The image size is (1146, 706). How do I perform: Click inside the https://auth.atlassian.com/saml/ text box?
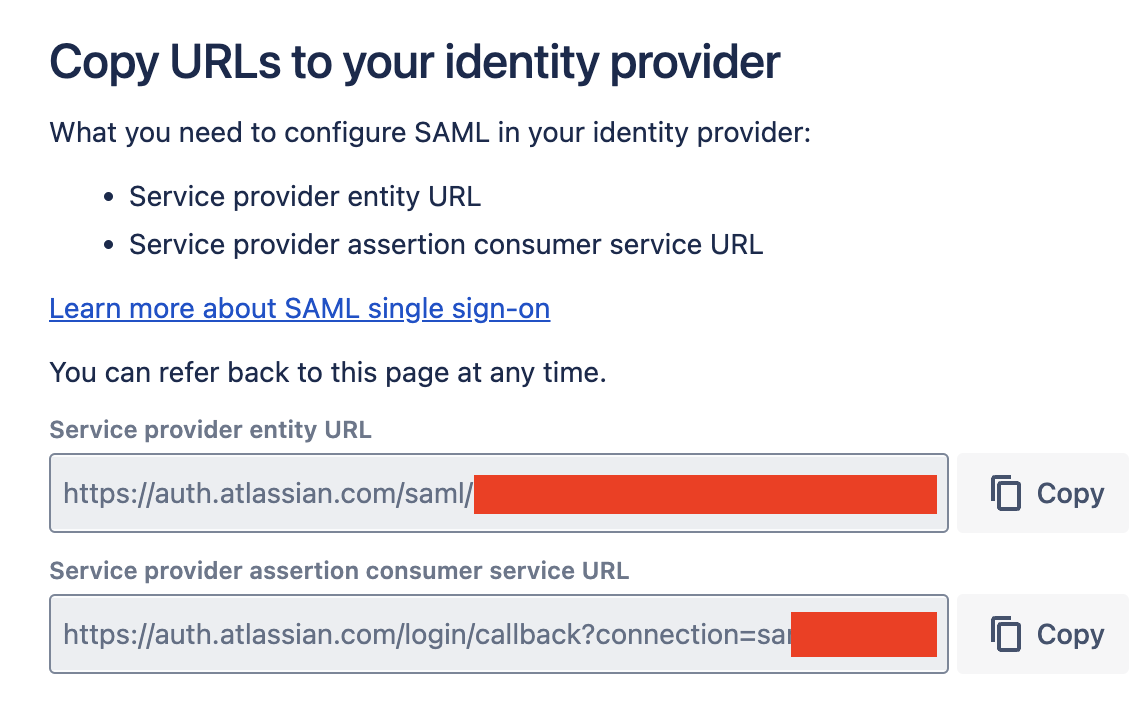498,492
